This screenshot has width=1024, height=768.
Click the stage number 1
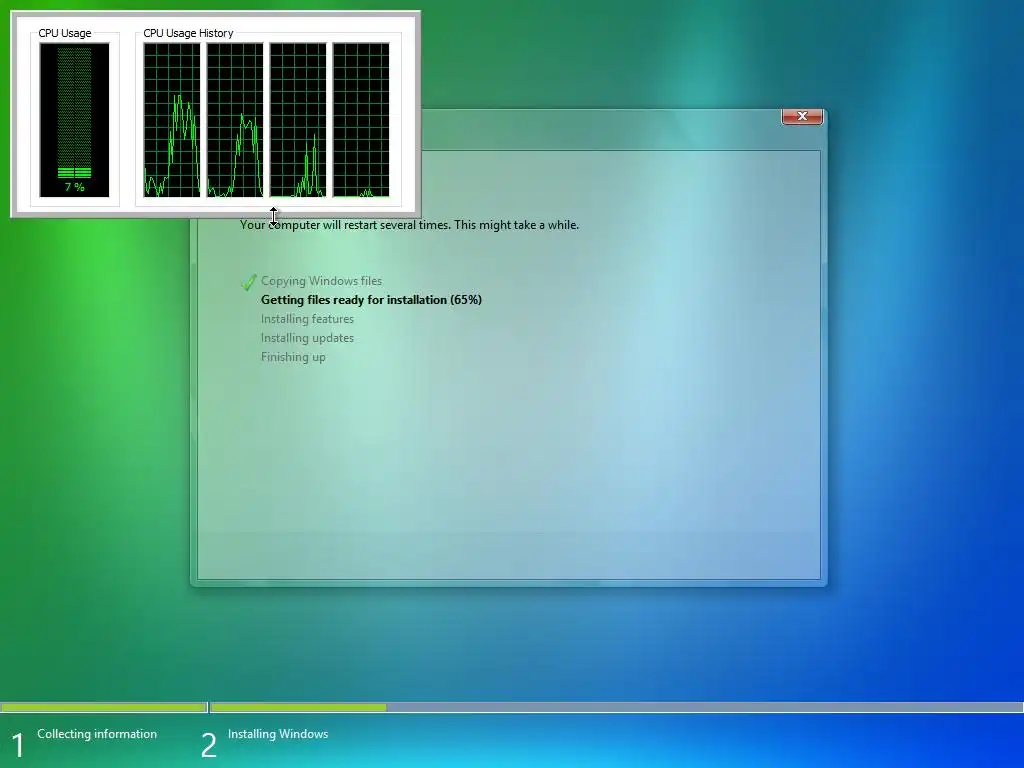[x=18, y=745]
